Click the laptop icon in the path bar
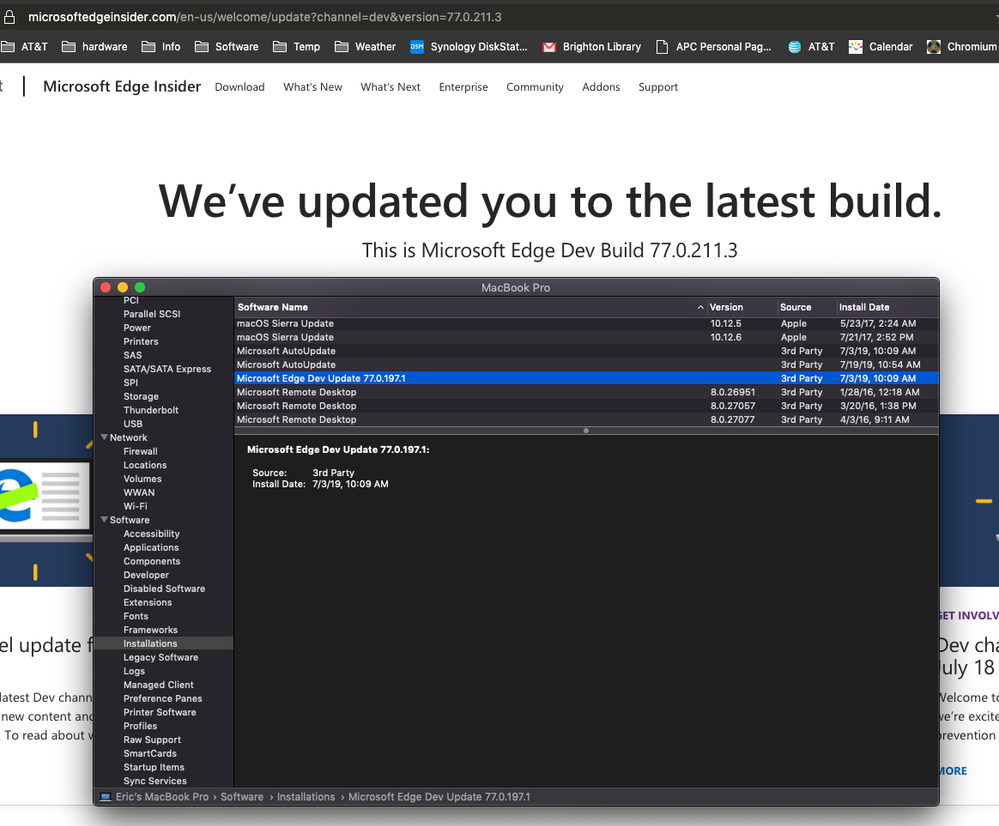999x826 pixels. [106, 797]
